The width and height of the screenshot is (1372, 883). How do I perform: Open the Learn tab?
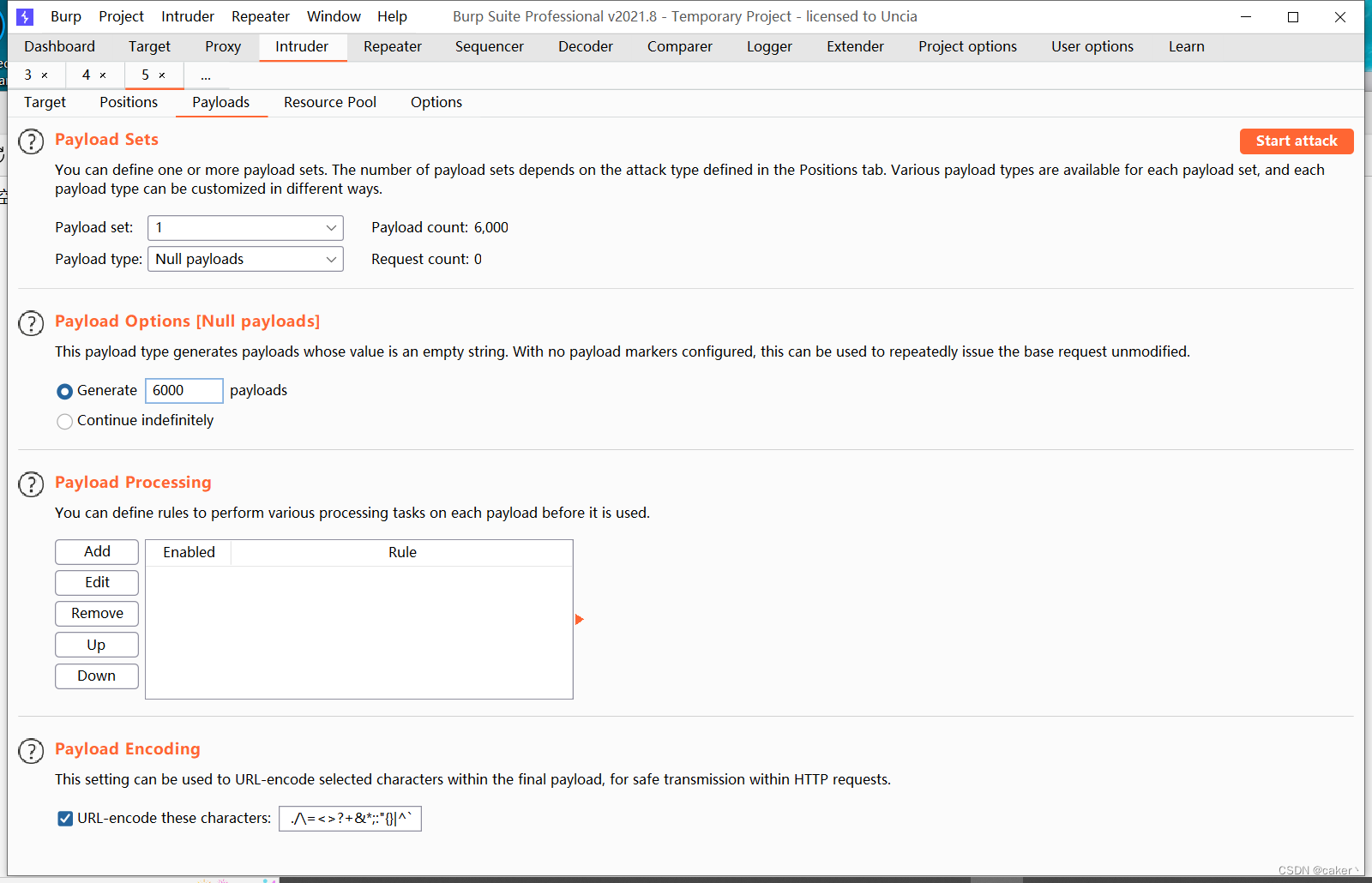(1187, 46)
